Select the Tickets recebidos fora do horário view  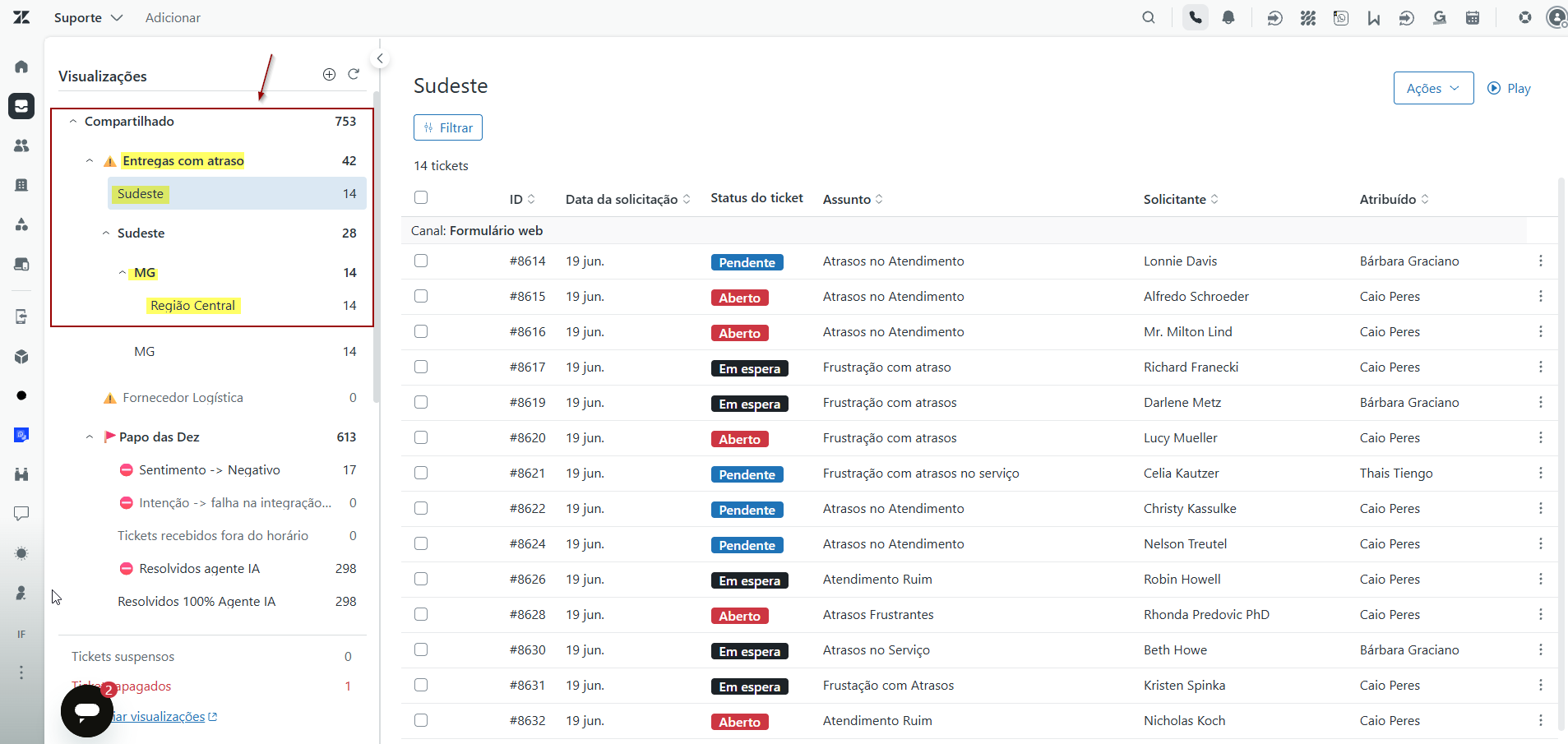click(x=212, y=535)
